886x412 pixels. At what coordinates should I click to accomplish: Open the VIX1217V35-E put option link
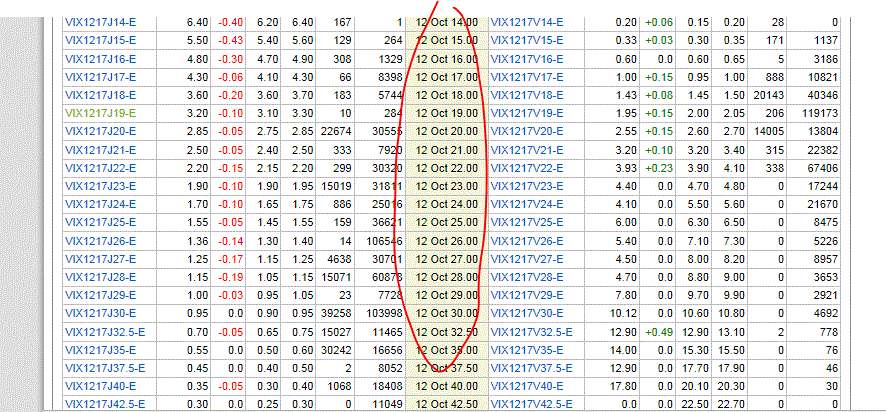527,350
